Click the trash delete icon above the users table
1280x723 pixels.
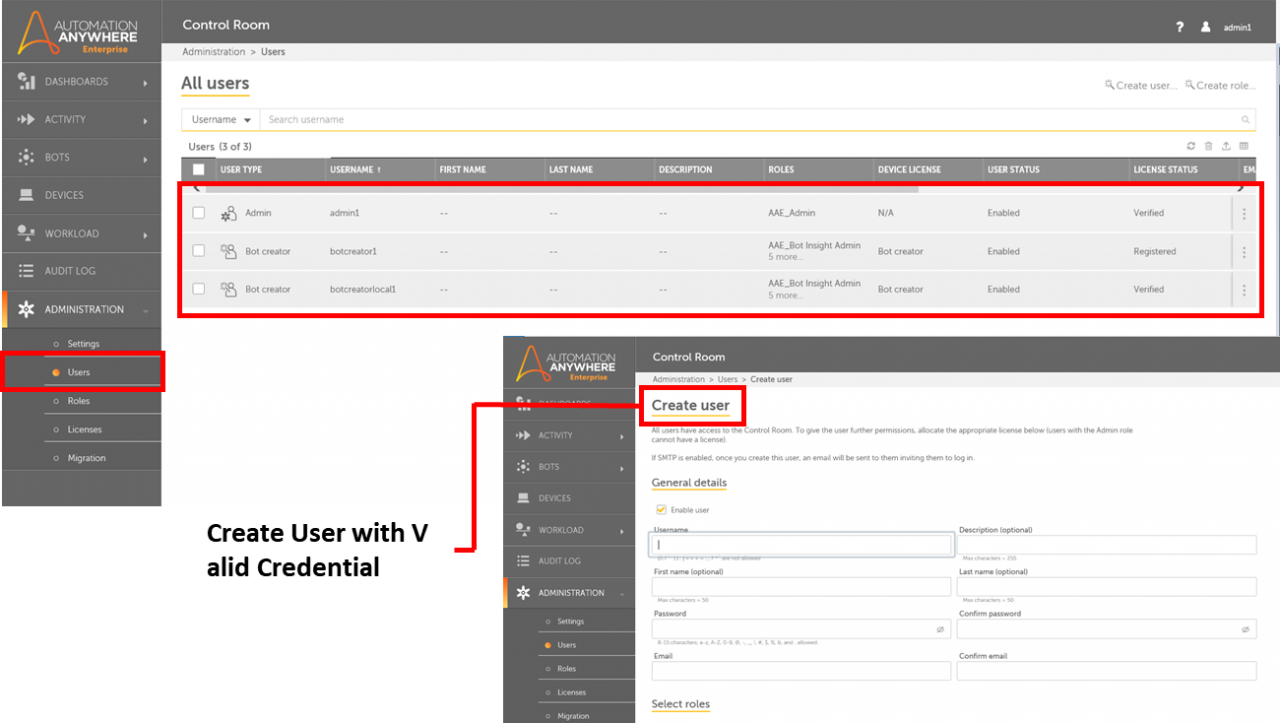click(1208, 147)
